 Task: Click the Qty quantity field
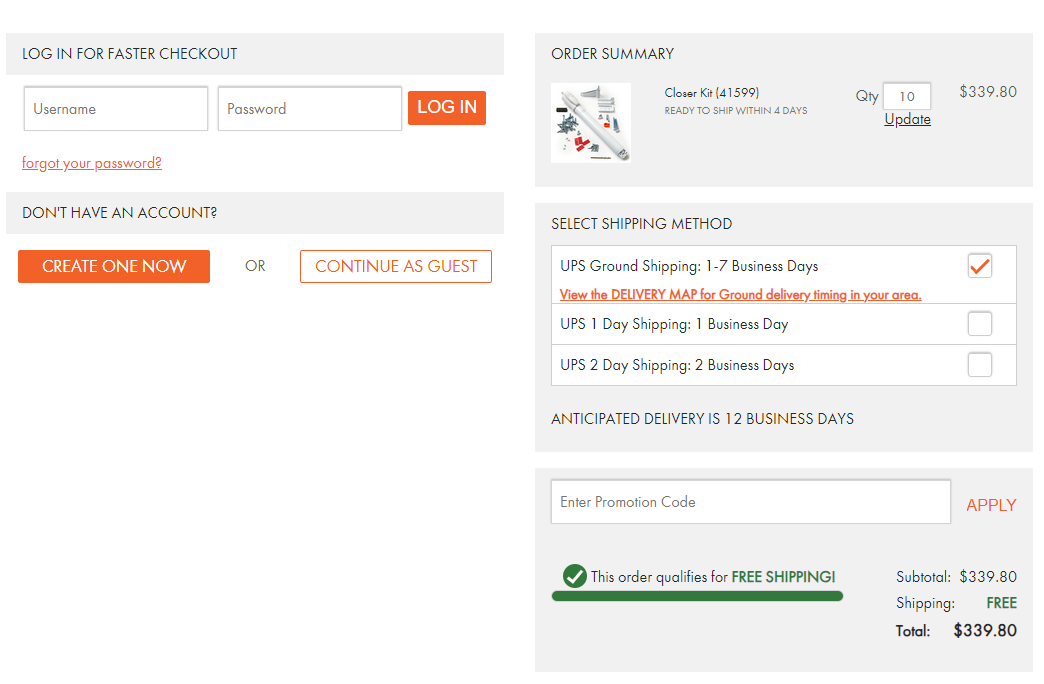click(x=907, y=96)
